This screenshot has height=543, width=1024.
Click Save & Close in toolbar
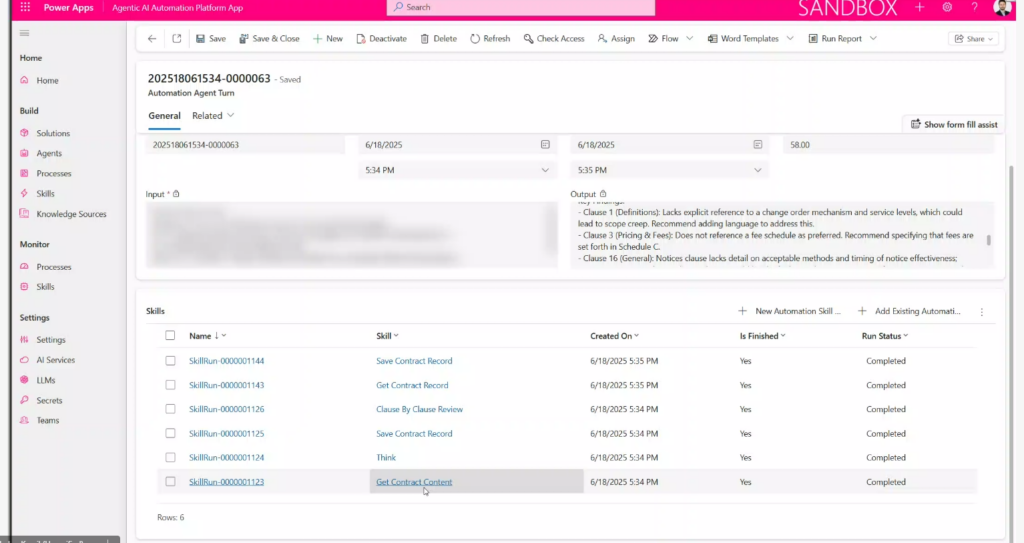pyautogui.click(x=269, y=39)
